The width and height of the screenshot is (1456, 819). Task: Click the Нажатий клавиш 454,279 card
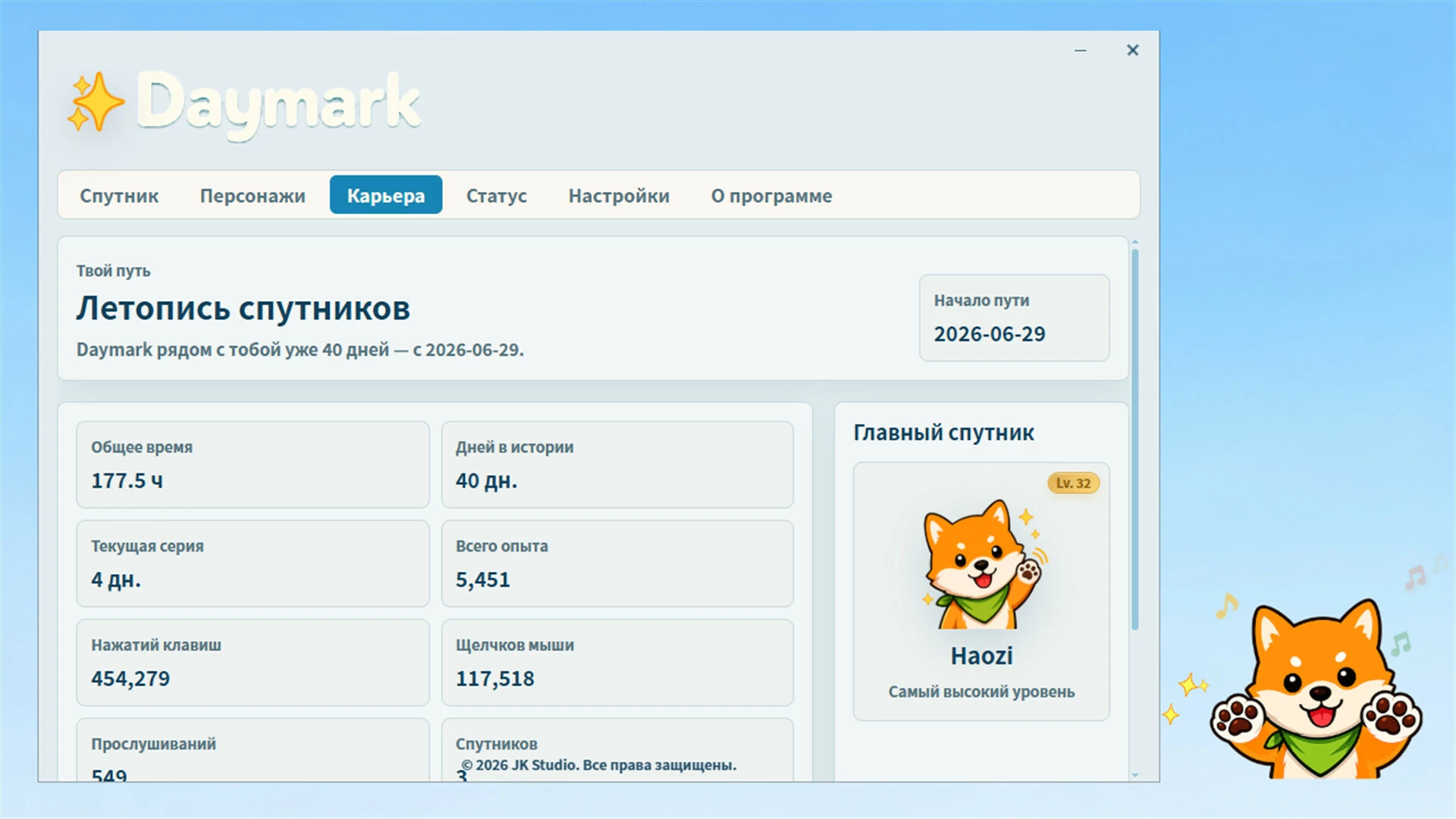[x=253, y=662]
